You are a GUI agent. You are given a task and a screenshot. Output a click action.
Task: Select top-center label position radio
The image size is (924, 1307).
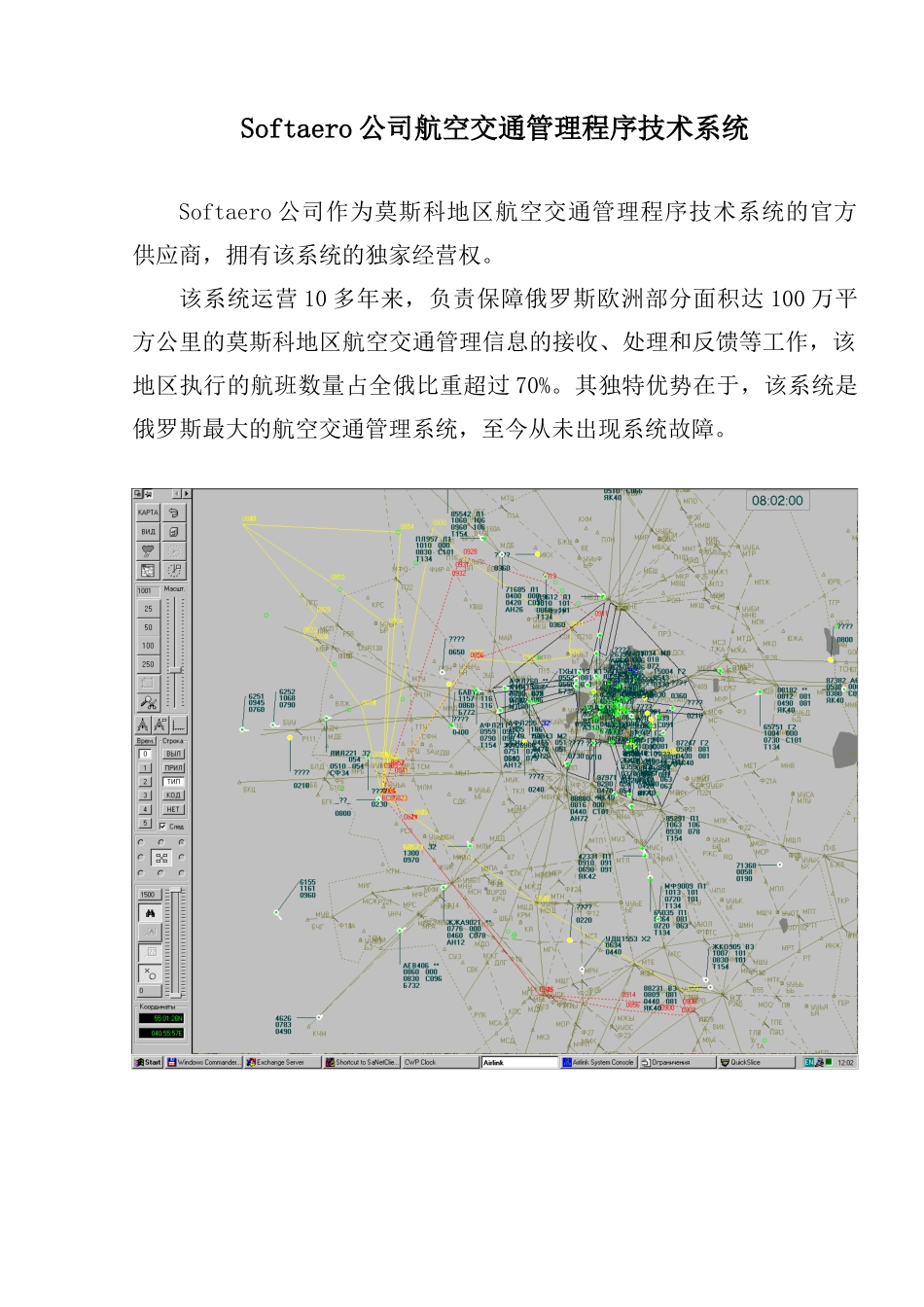(160, 842)
